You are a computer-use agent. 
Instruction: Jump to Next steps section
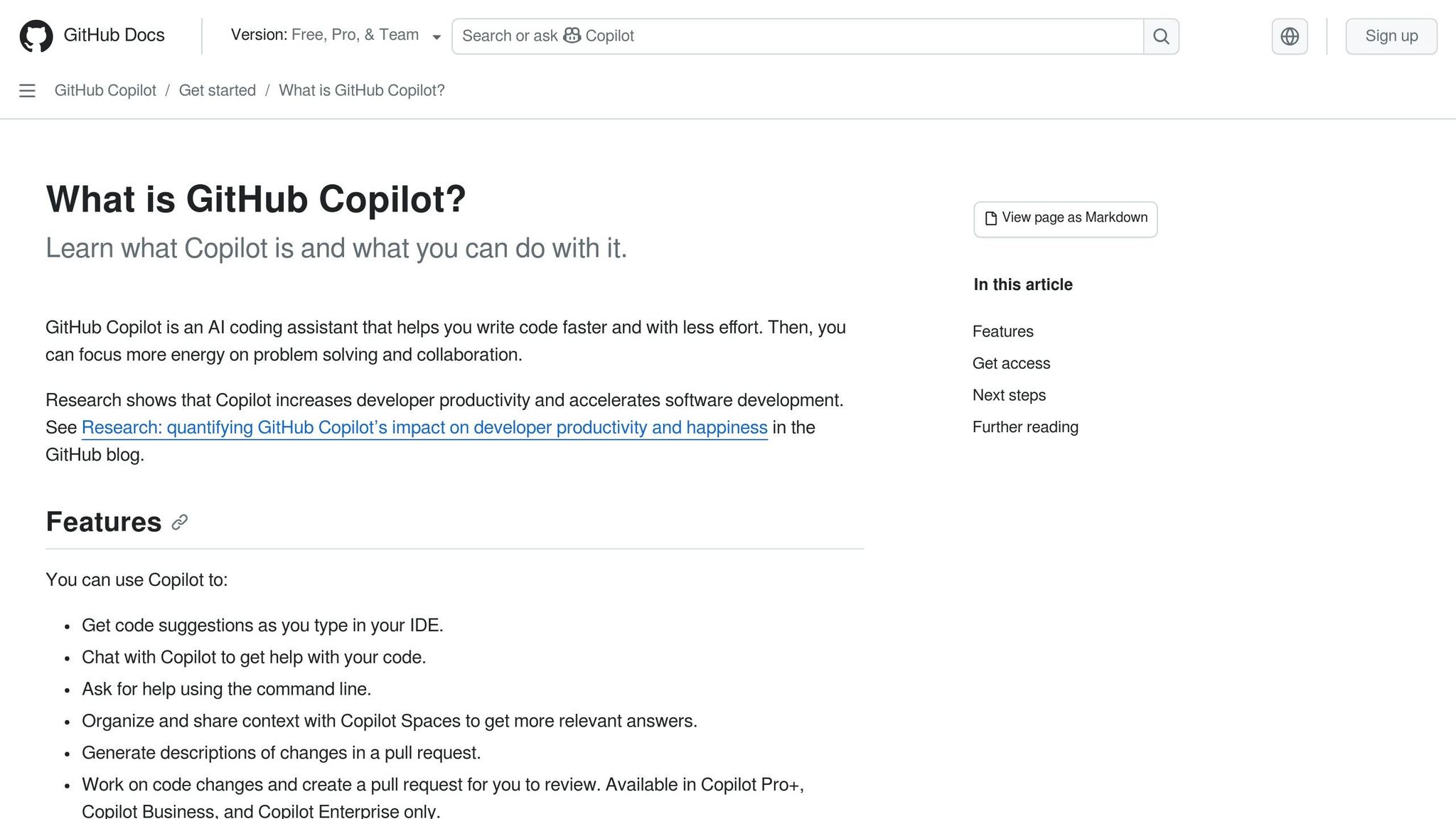click(x=1009, y=395)
